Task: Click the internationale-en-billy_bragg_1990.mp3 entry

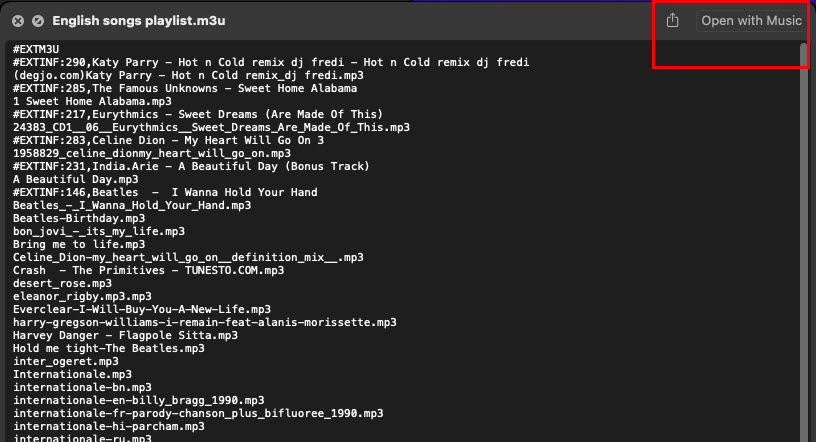Action: pyautogui.click(x=138, y=401)
